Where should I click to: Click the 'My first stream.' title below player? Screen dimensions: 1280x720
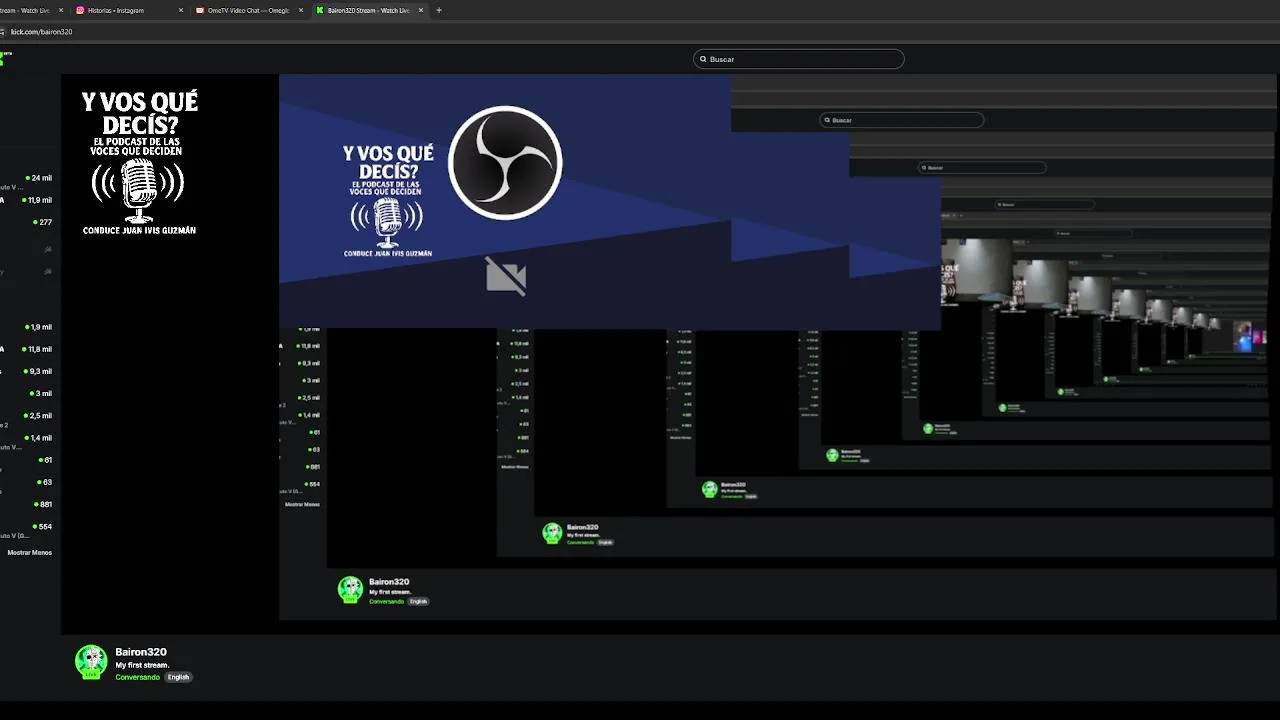(x=142, y=665)
